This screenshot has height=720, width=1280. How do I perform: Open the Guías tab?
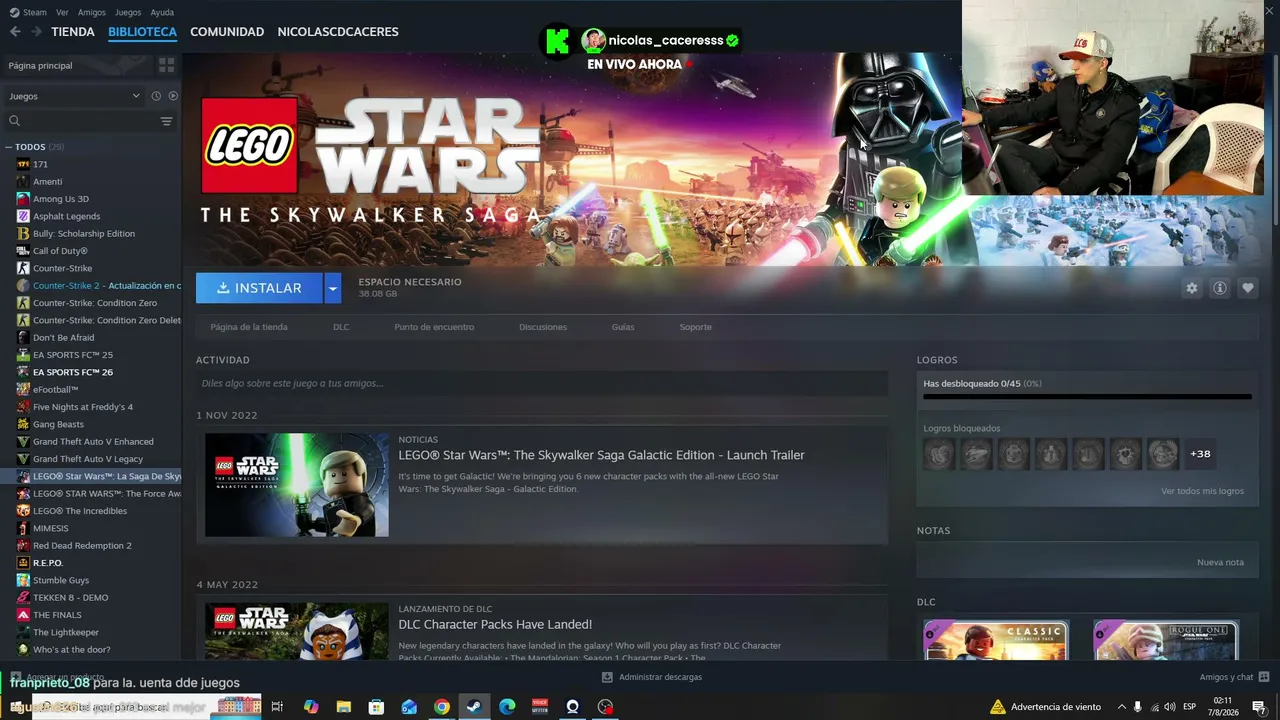point(623,327)
